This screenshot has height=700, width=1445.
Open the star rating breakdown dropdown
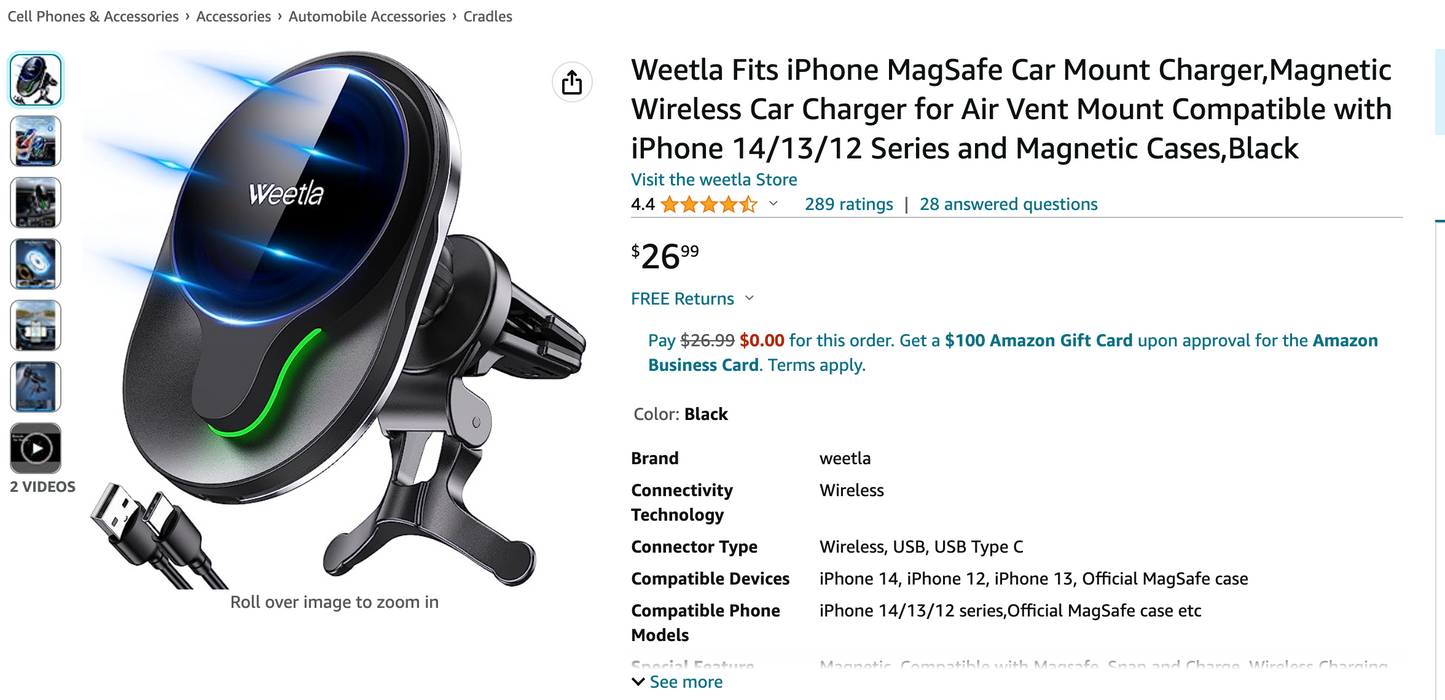pos(773,204)
